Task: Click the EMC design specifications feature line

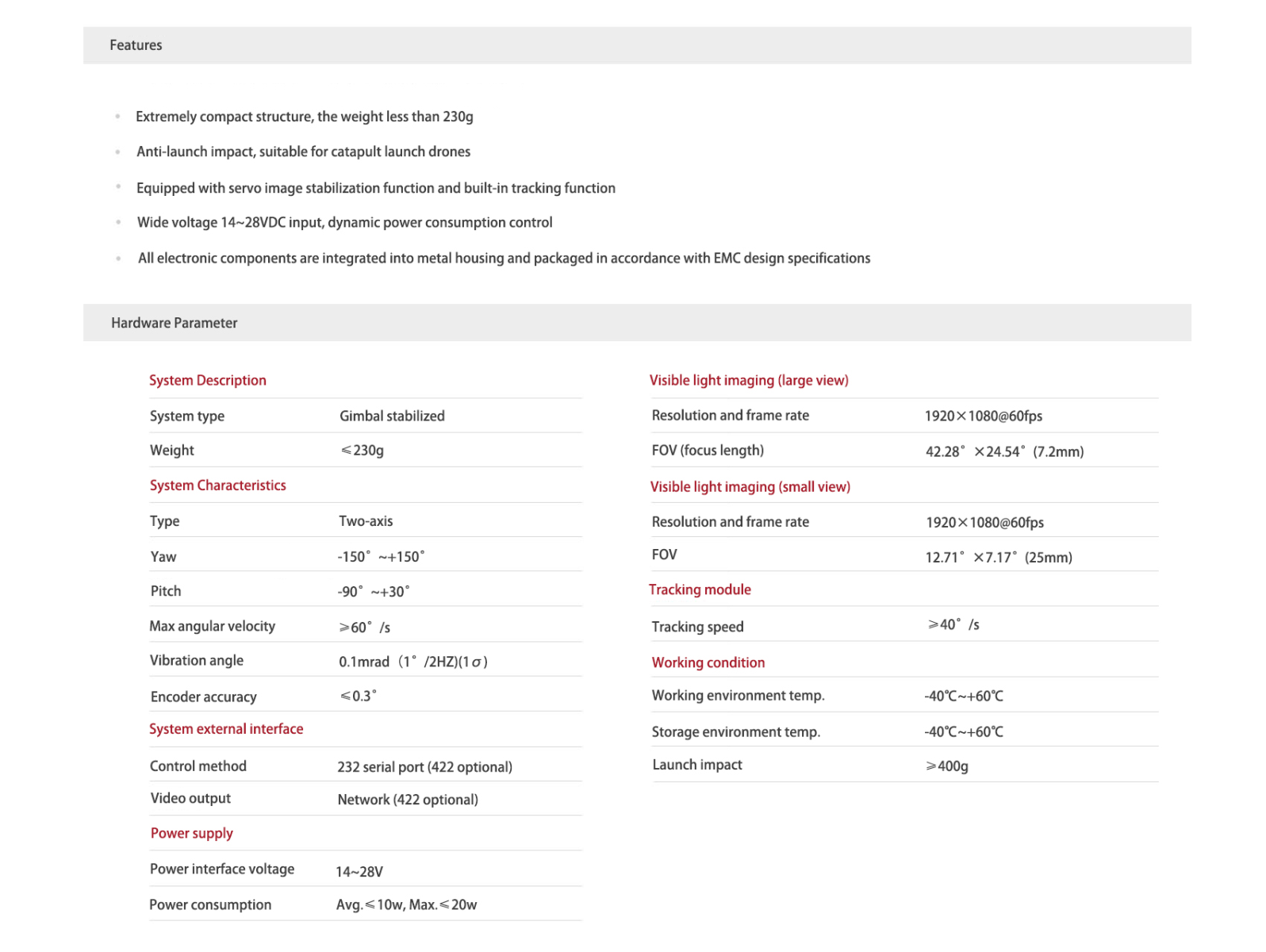Action: (x=504, y=259)
